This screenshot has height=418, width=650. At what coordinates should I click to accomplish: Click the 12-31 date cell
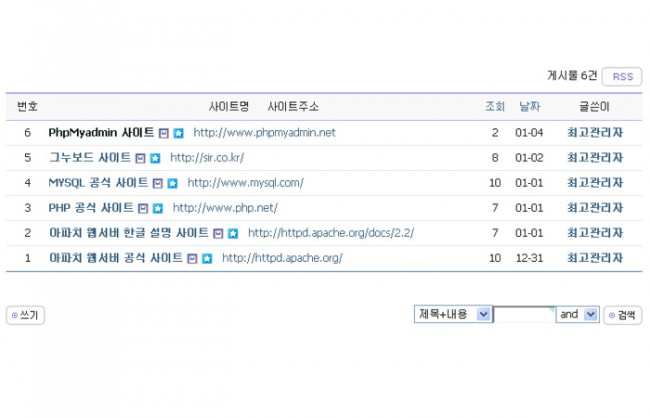tap(529, 258)
